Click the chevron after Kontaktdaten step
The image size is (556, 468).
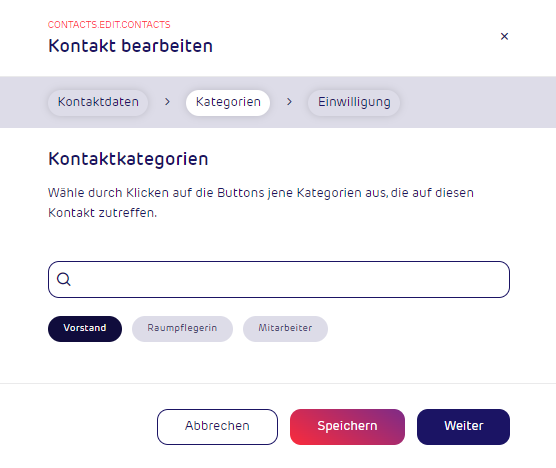[167, 102]
